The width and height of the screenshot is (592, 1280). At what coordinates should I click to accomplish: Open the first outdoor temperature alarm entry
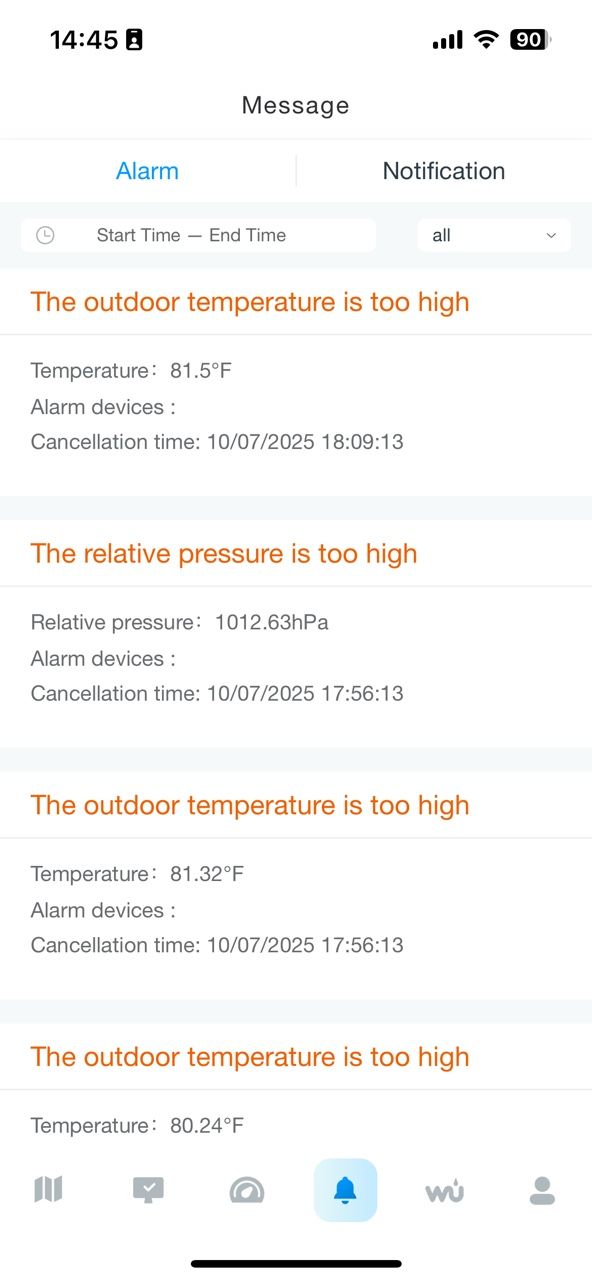250,302
